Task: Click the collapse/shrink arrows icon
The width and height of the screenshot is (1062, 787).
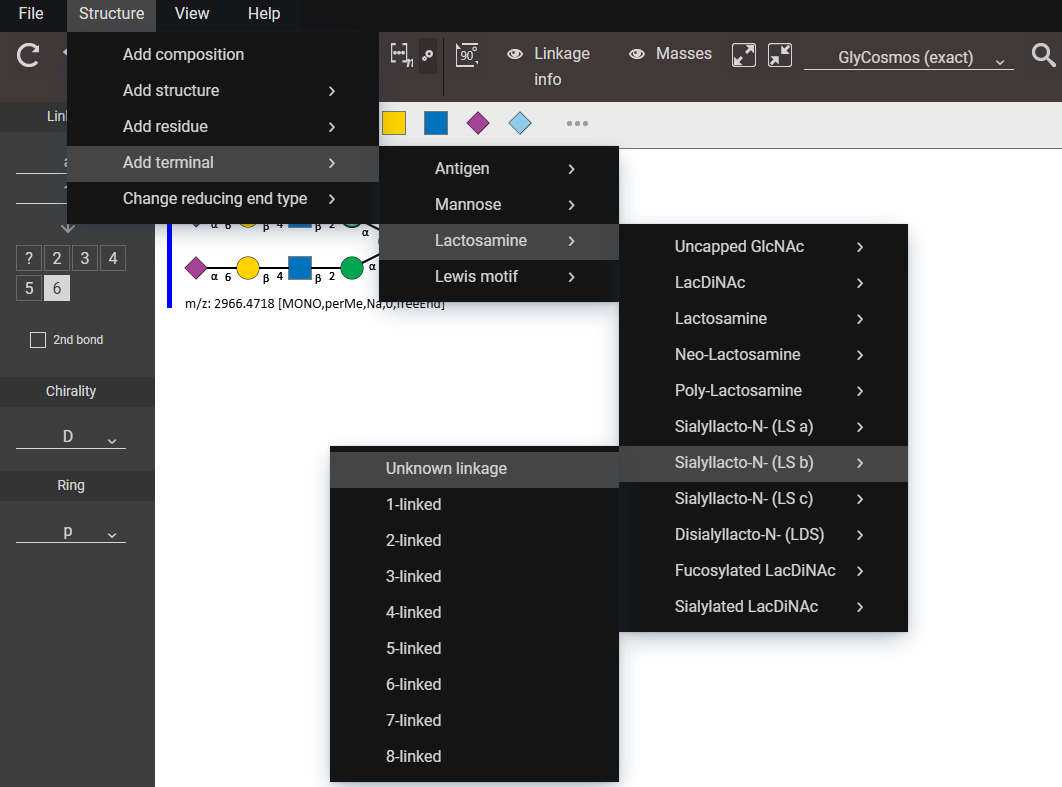Action: click(x=780, y=55)
